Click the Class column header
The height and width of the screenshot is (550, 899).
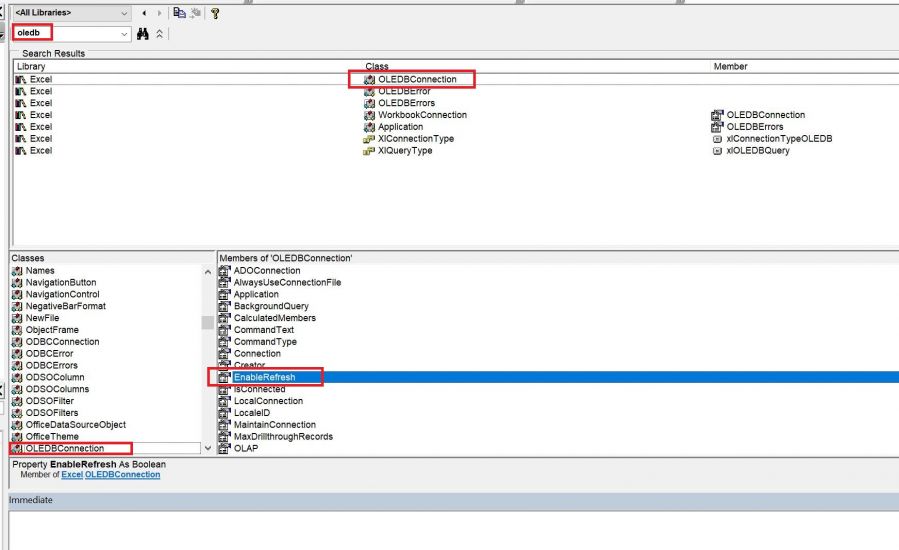tap(377, 66)
